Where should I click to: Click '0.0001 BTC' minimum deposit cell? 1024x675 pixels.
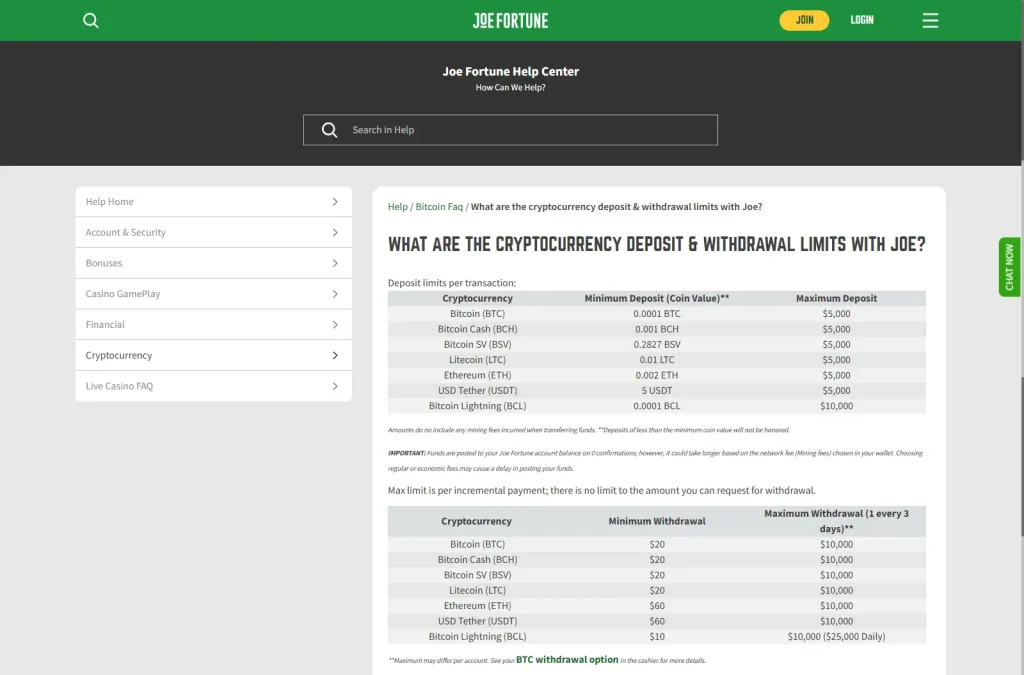point(656,313)
